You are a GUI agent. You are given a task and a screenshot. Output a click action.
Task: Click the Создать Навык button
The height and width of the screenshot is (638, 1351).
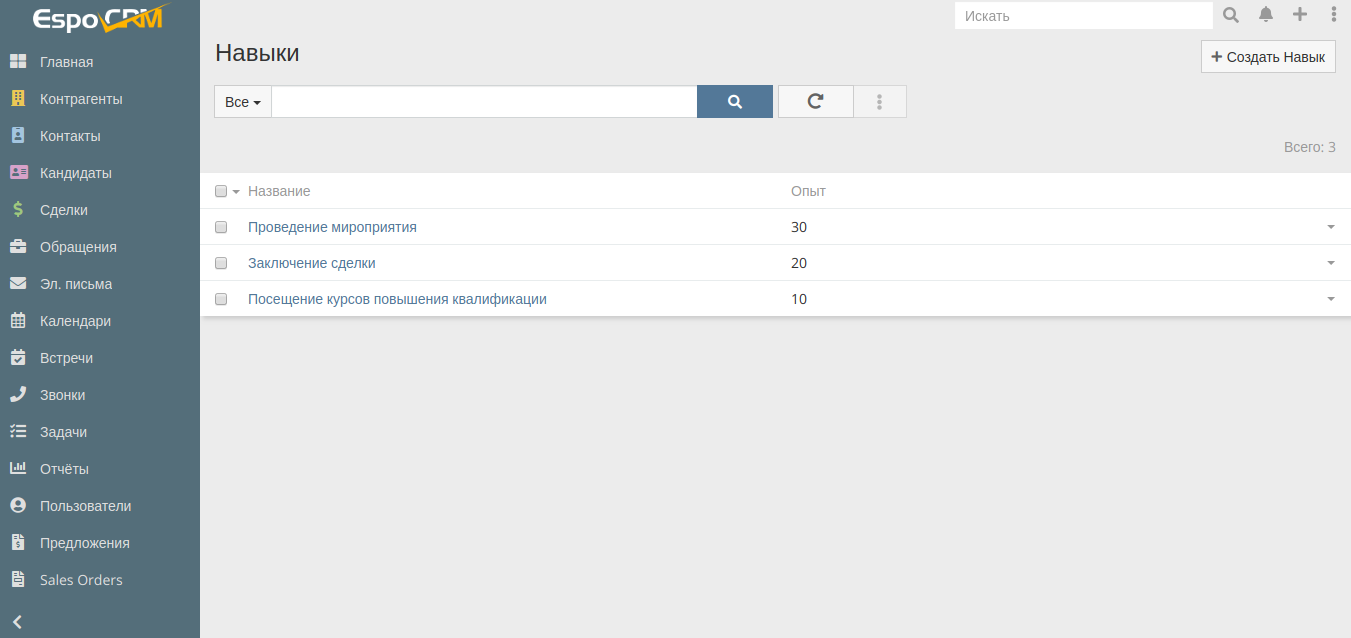pyautogui.click(x=1267, y=57)
